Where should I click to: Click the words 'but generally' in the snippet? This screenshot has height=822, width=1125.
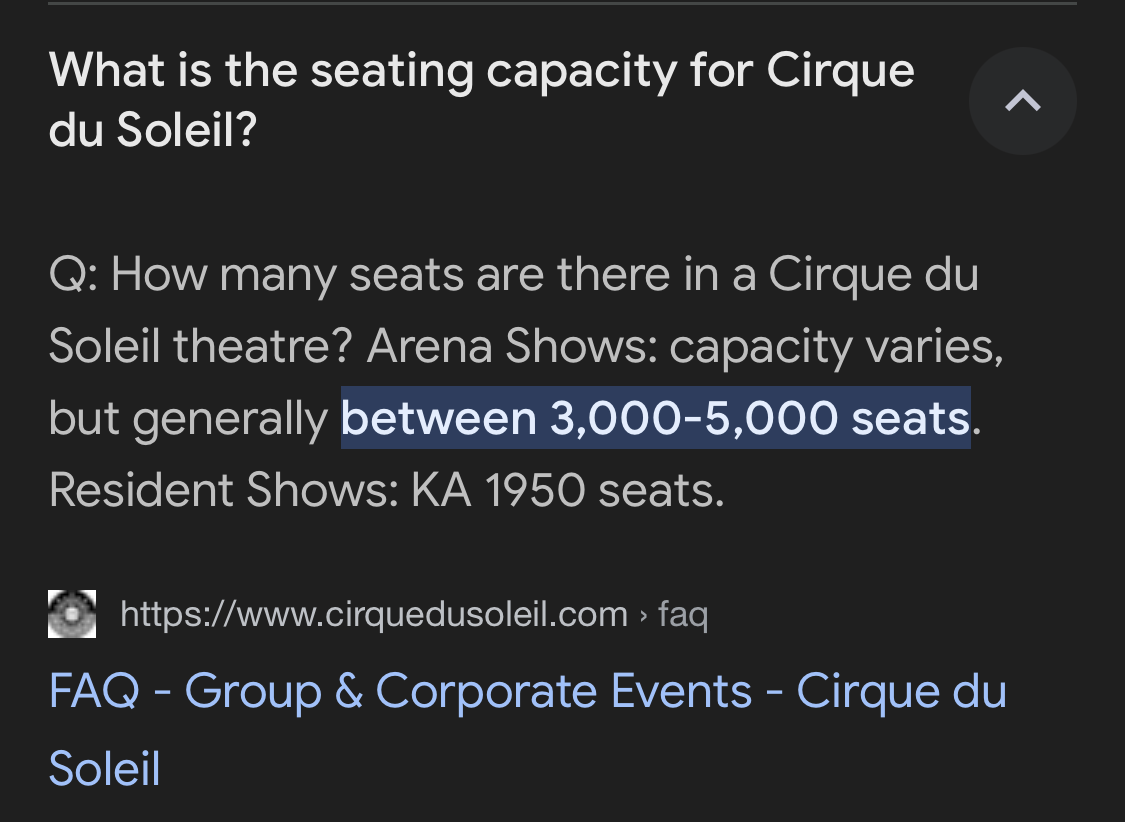click(189, 419)
